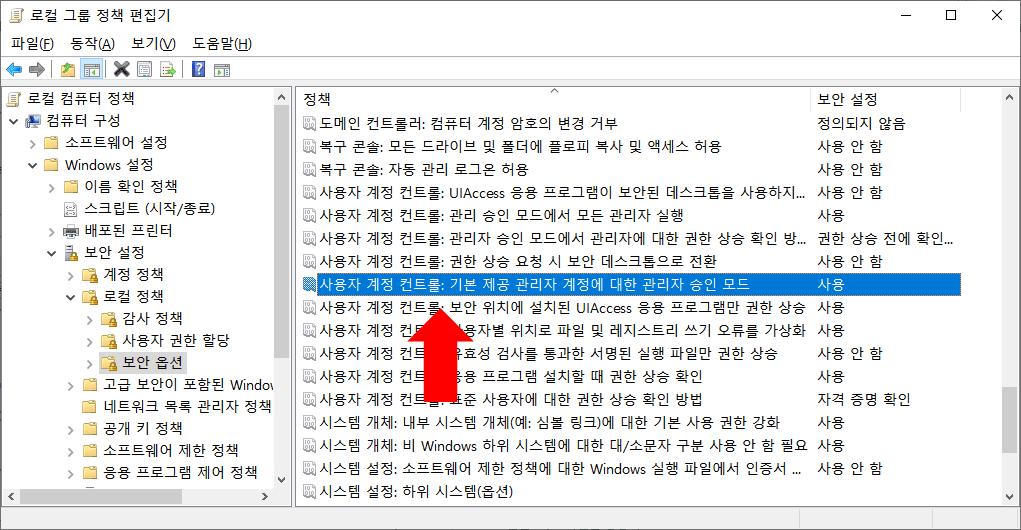Image resolution: width=1021 pixels, height=530 pixels.
Task: Click the tree pane horizontal scrollbar thumb
Action: [101, 496]
